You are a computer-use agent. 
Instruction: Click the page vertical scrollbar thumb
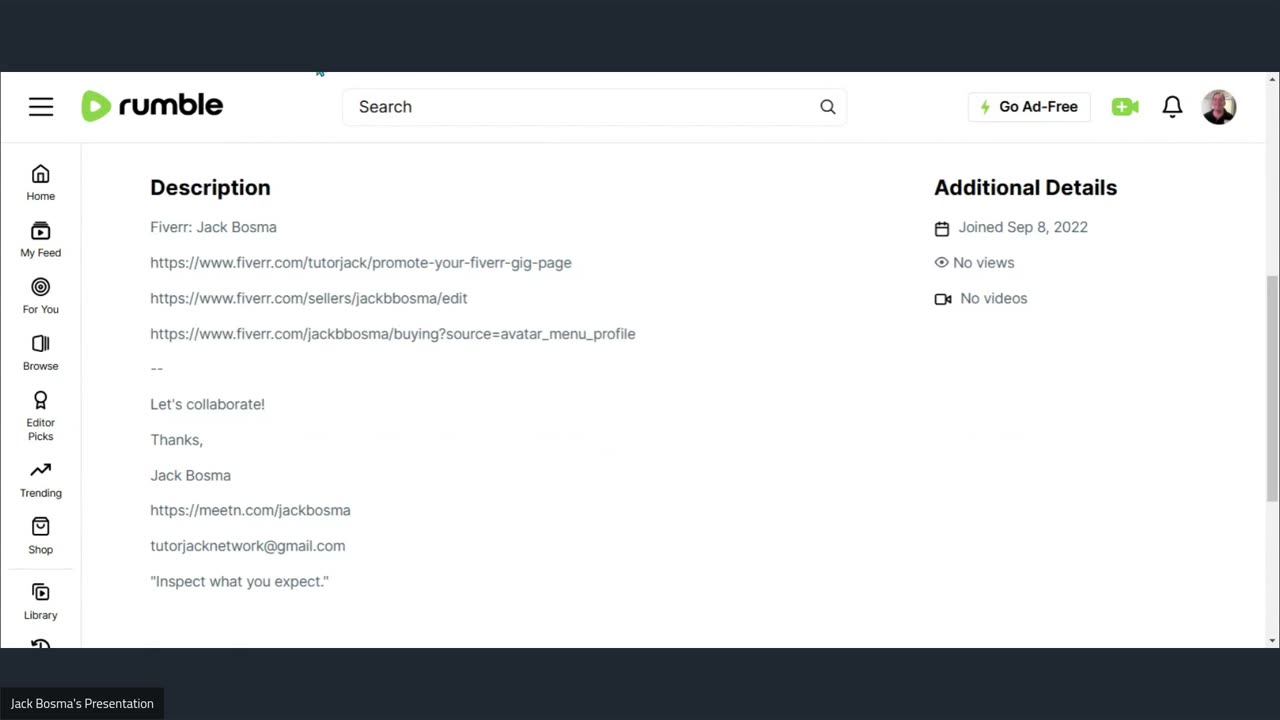1272,388
